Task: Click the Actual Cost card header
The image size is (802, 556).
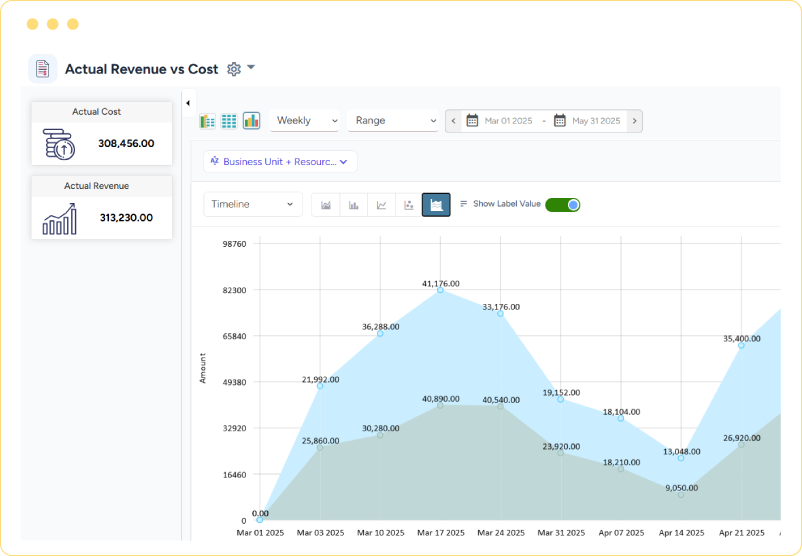Action: (x=101, y=112)
